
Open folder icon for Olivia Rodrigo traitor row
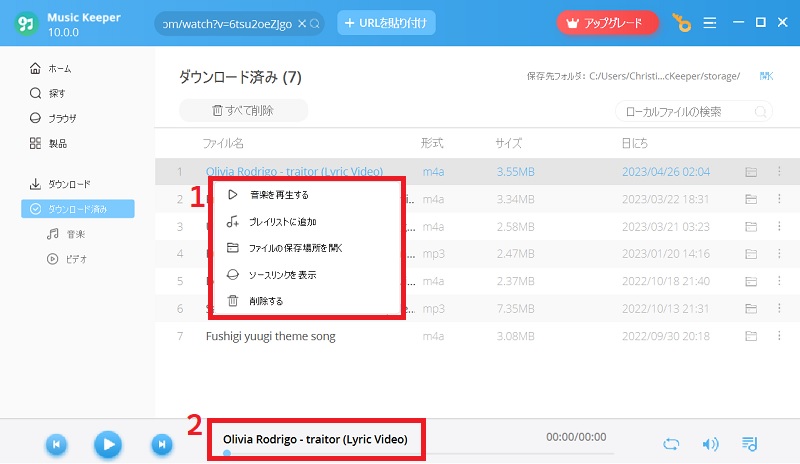(751, 172)
